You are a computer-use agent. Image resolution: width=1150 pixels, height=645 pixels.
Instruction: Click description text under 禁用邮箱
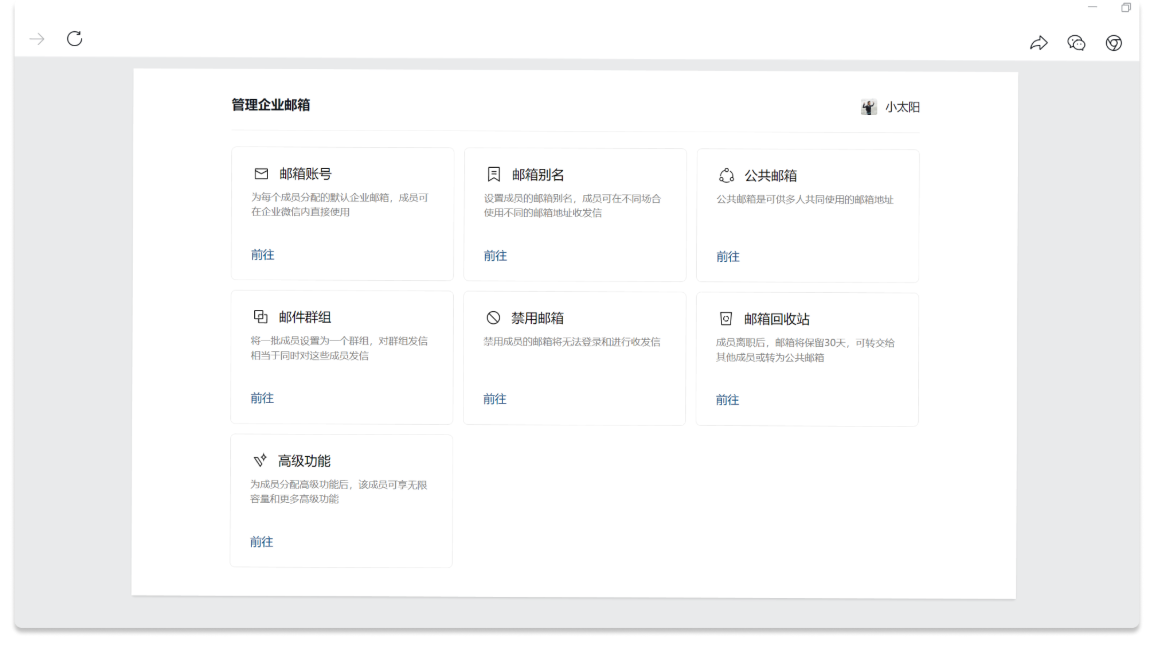point(571,342)
